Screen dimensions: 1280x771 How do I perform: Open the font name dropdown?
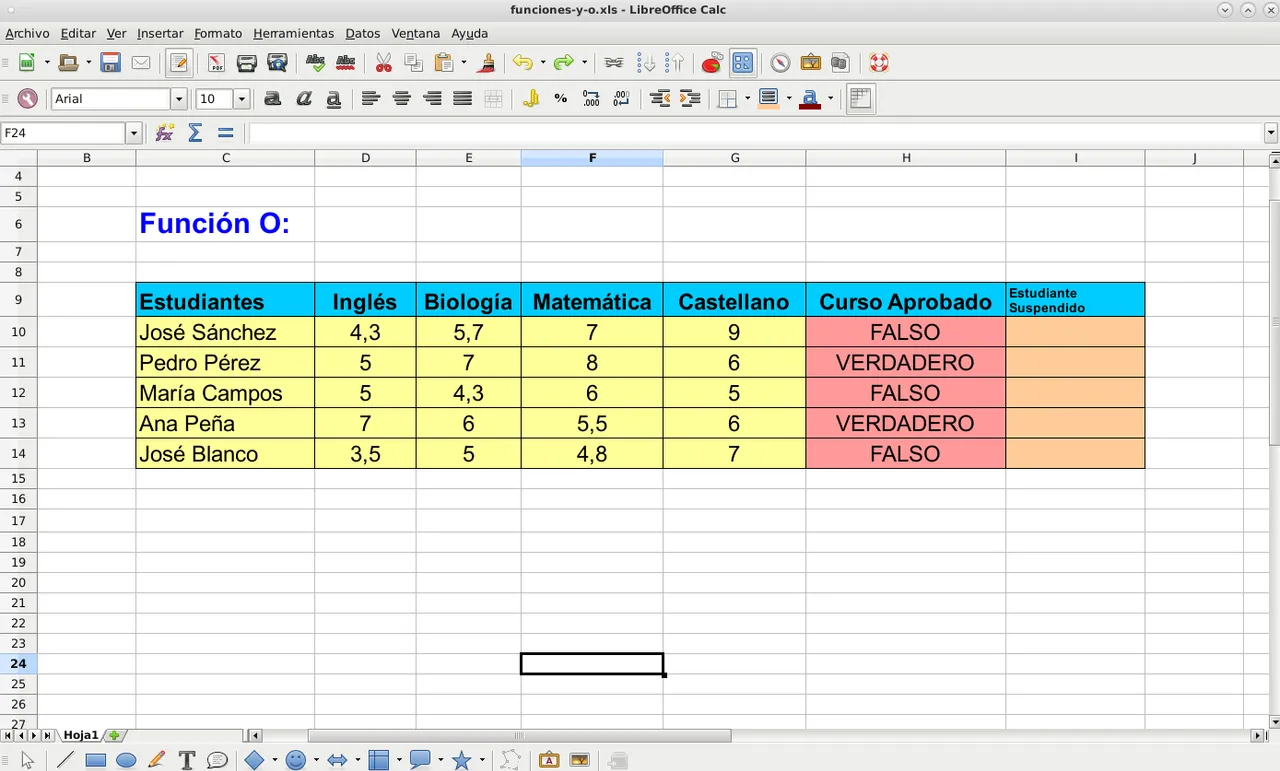click(x=178, y=98)
